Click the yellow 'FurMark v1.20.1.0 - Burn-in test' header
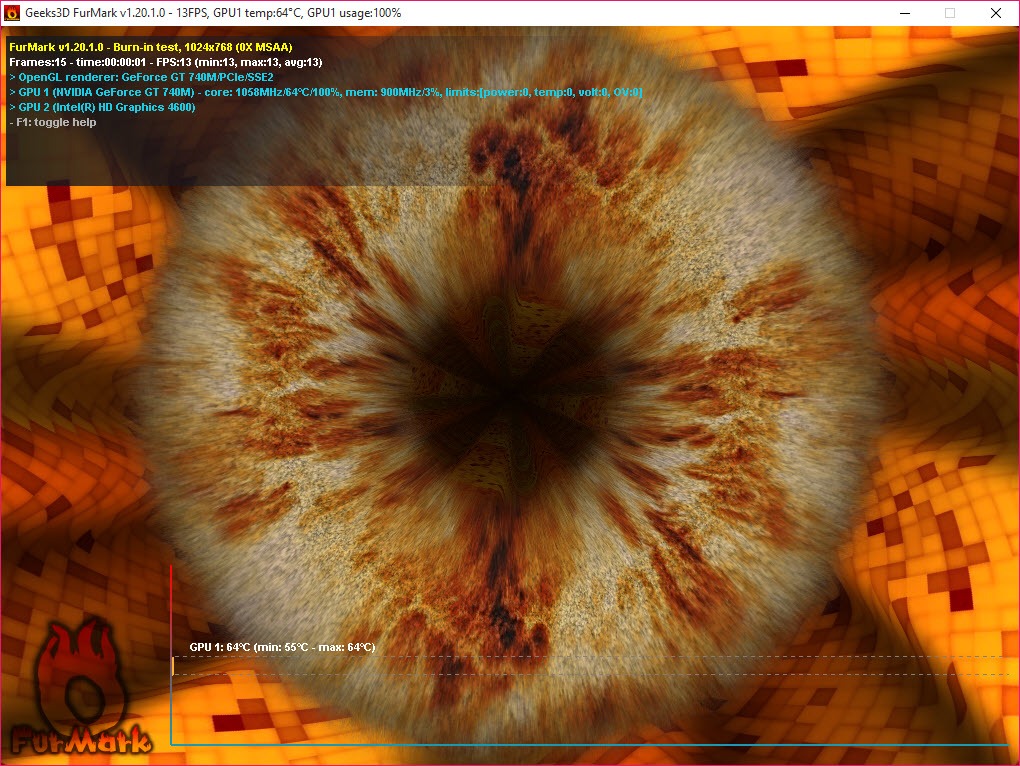The image size is (1020, 766). pos(150,45)
